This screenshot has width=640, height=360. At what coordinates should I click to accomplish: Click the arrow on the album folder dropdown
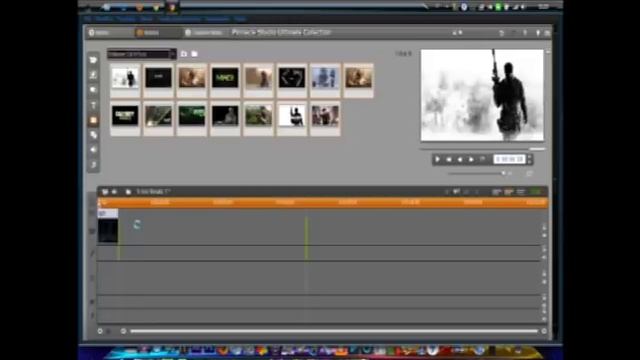(x=173, y=54)
